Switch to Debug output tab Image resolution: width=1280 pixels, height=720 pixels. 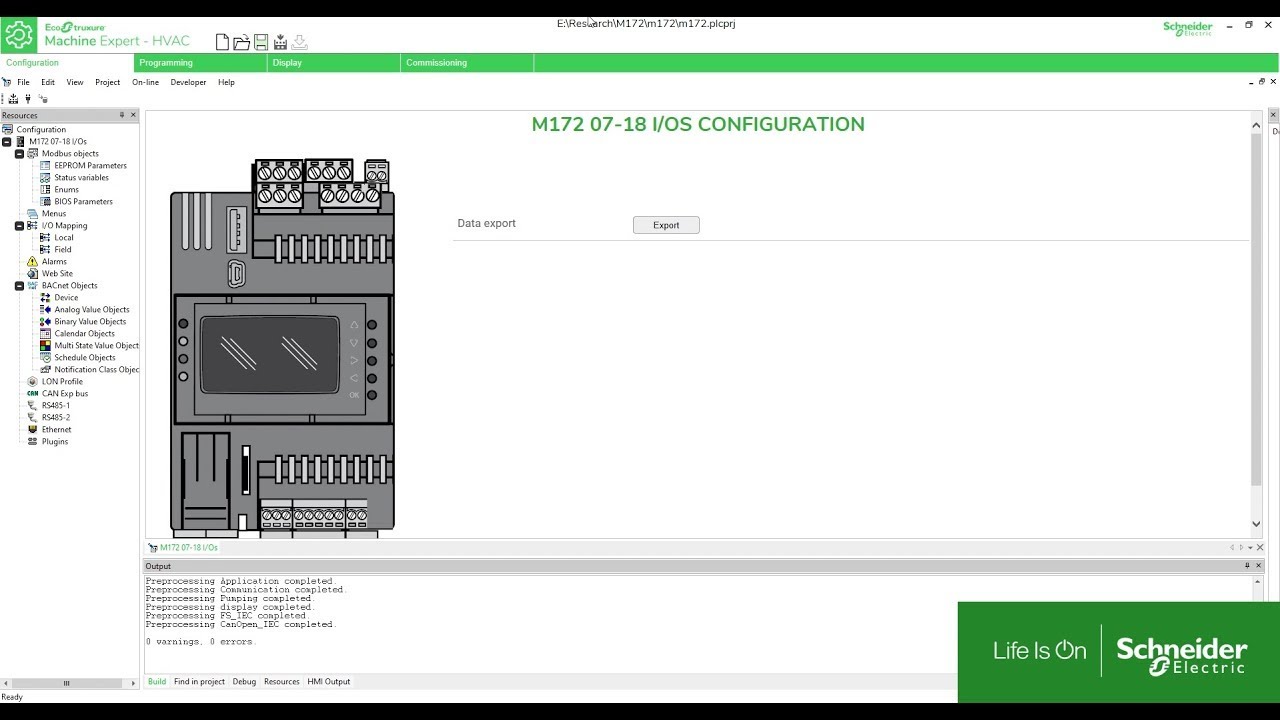pyautogui.click(x=244, y=682)
